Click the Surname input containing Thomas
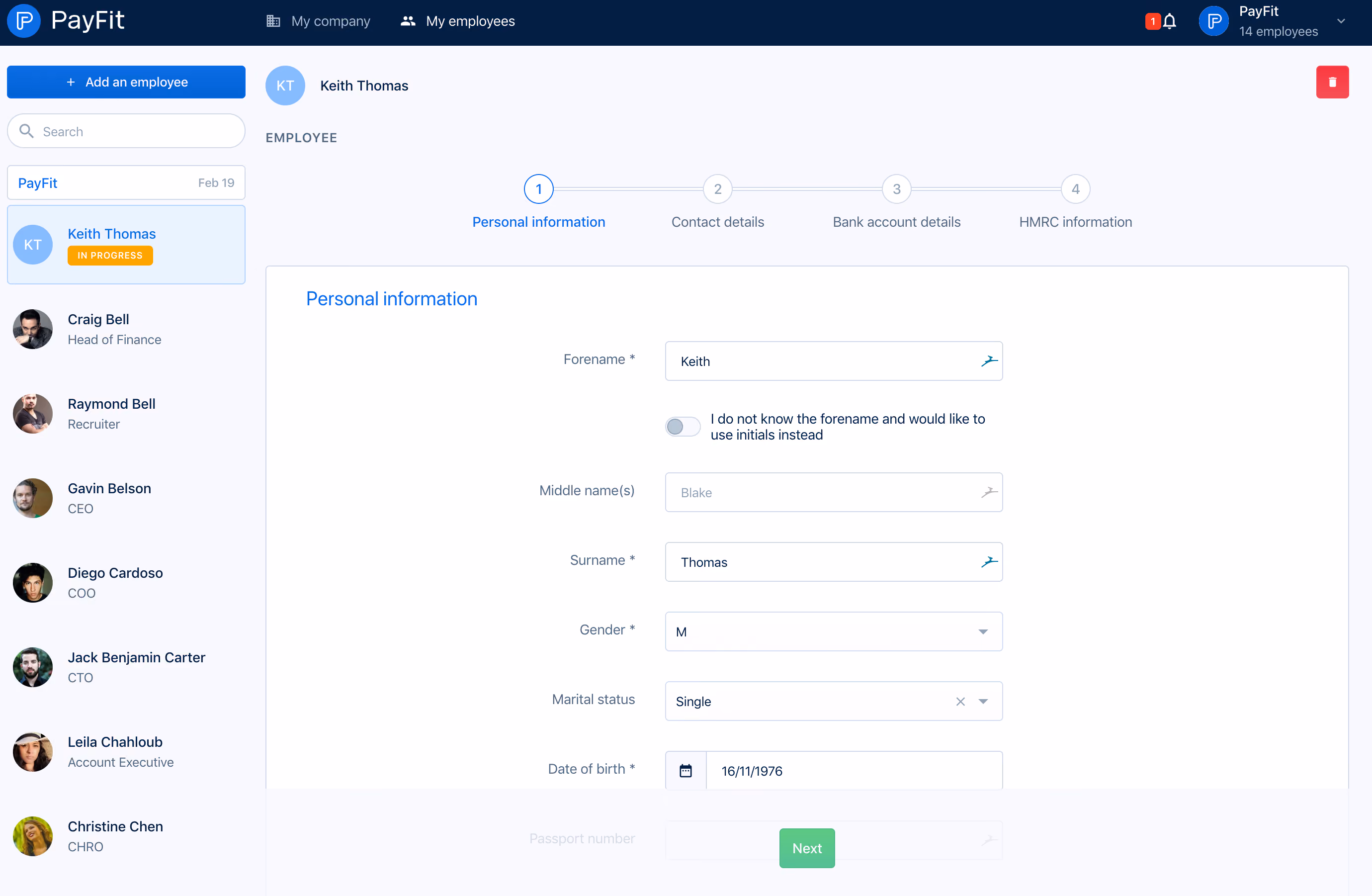The height and width of the screenshot is (896, 1372). point(834,562)
